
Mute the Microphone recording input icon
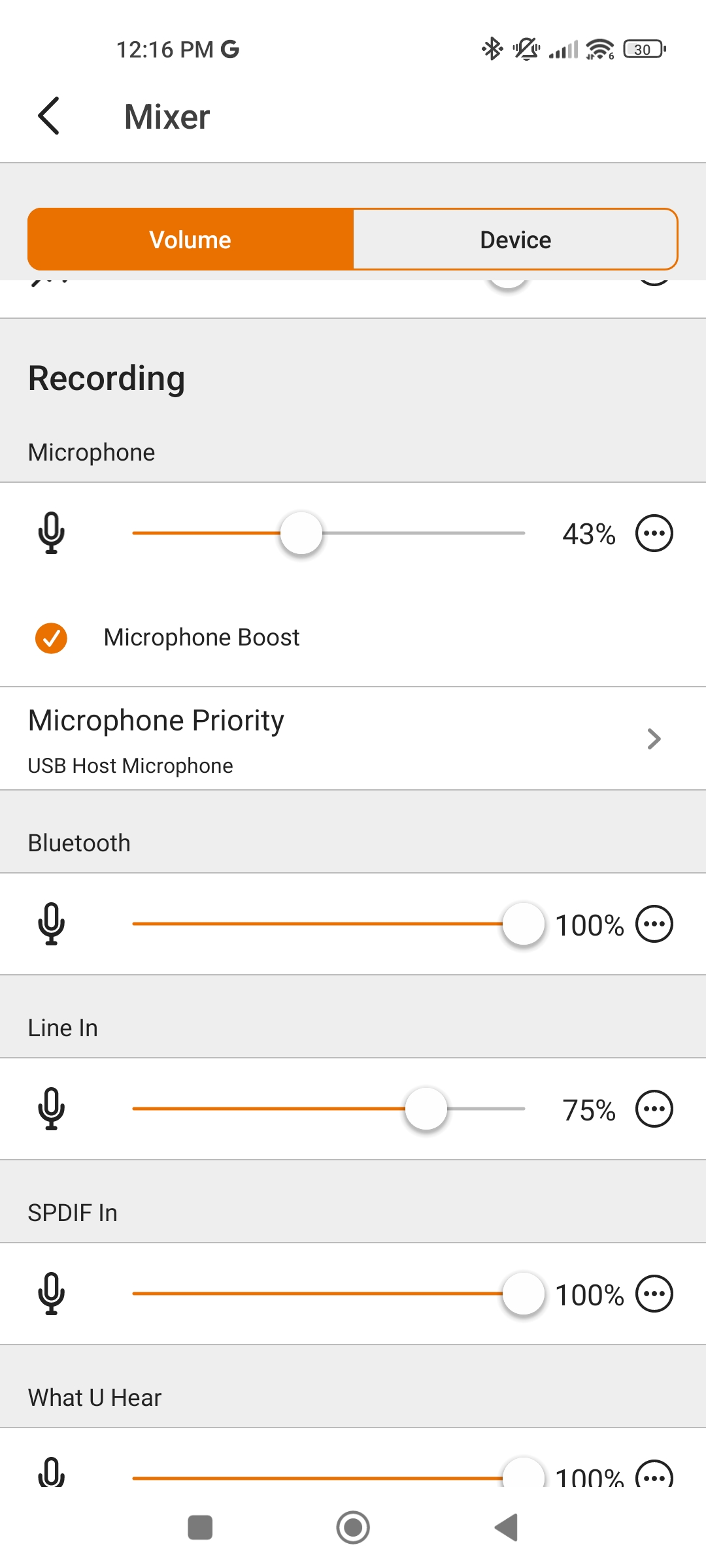pyautogui.click(x=51, y=533)
